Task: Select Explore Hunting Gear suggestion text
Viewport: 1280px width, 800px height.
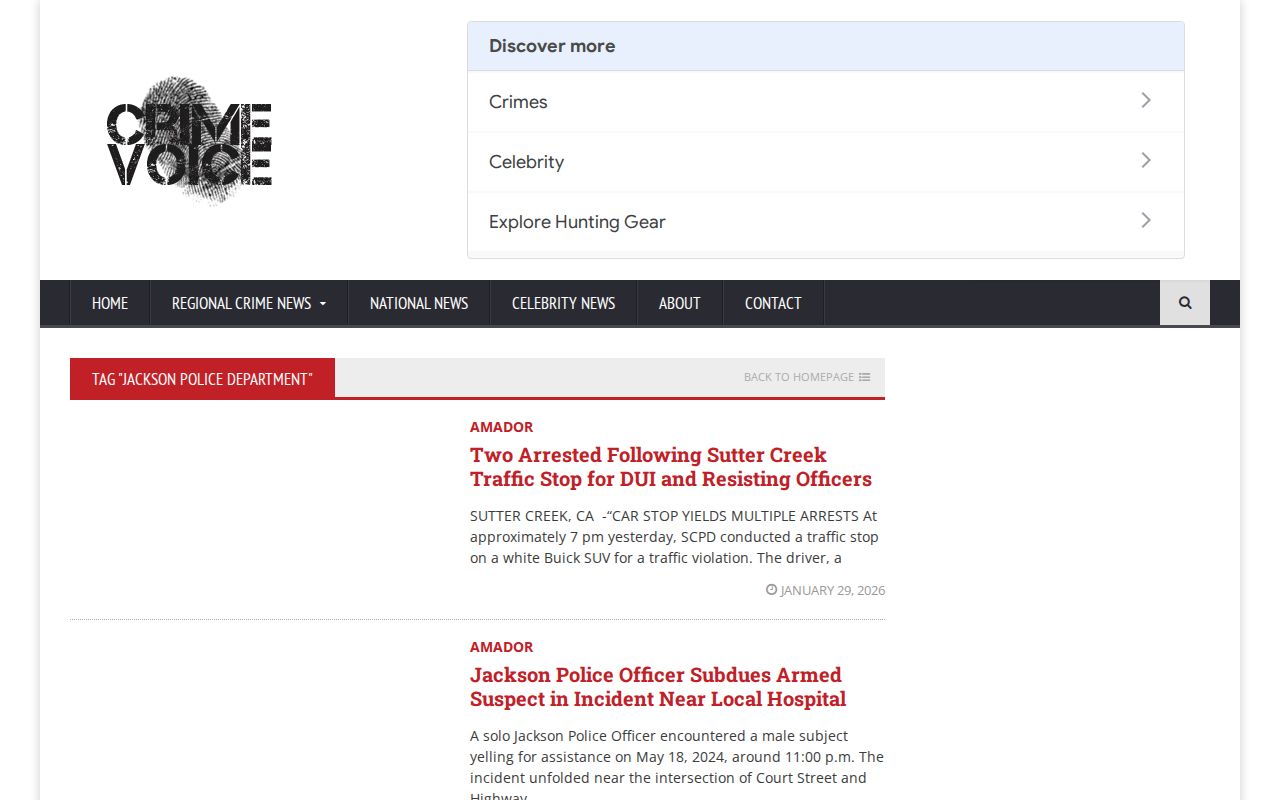Action: click(x=577, y=222)
